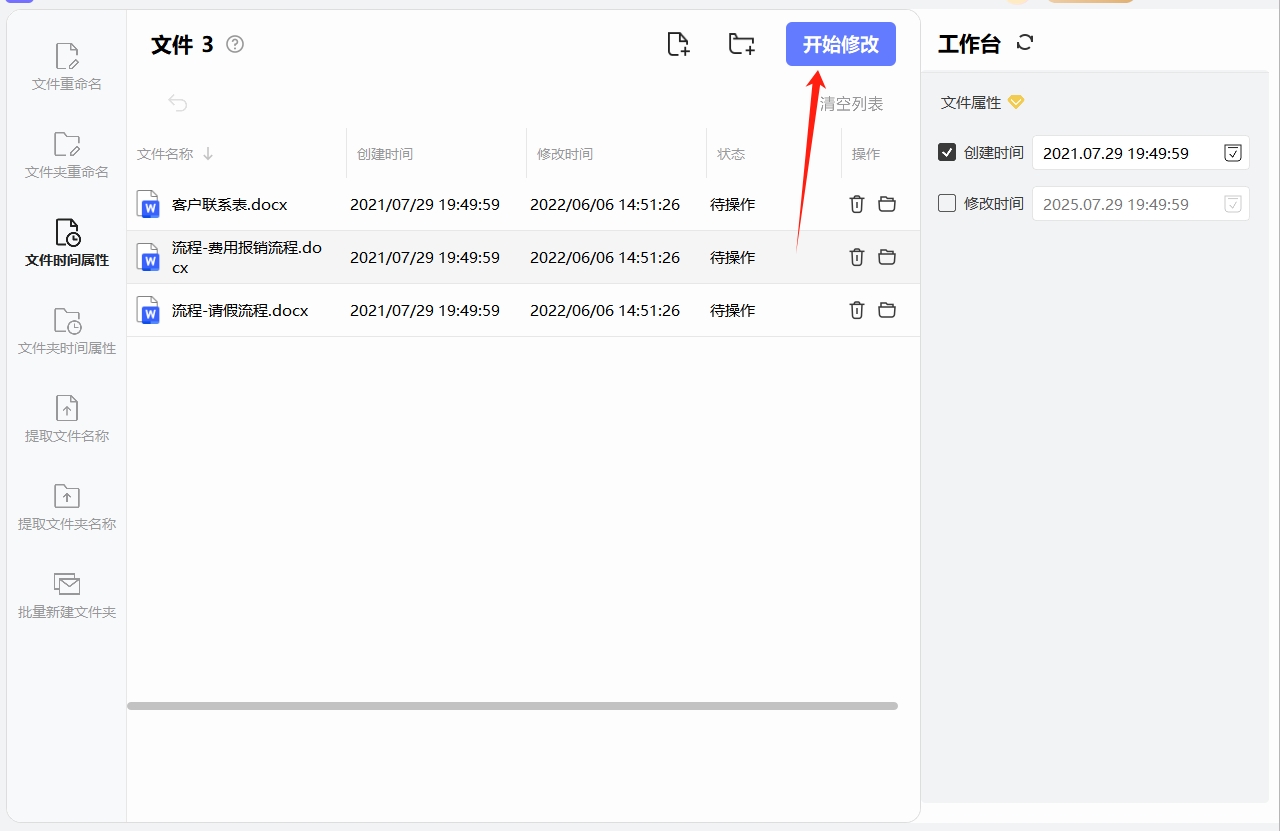The width and height of the screenshot is (1280, 831).
Task: Delete the 流程-费用报销流程.docx row
Action: coord(857,257)
